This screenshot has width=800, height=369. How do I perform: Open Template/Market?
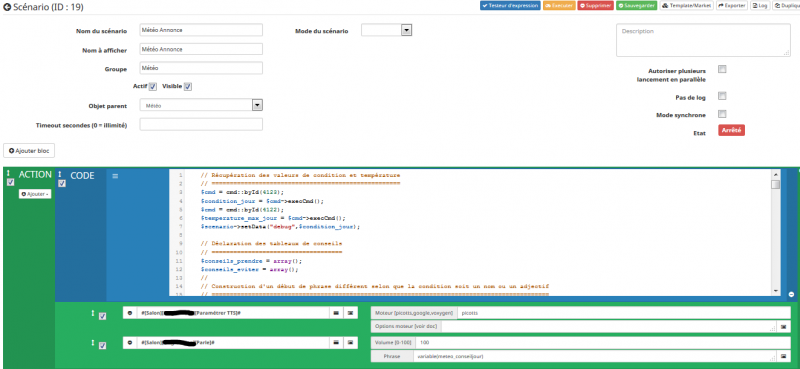[686, 6]
